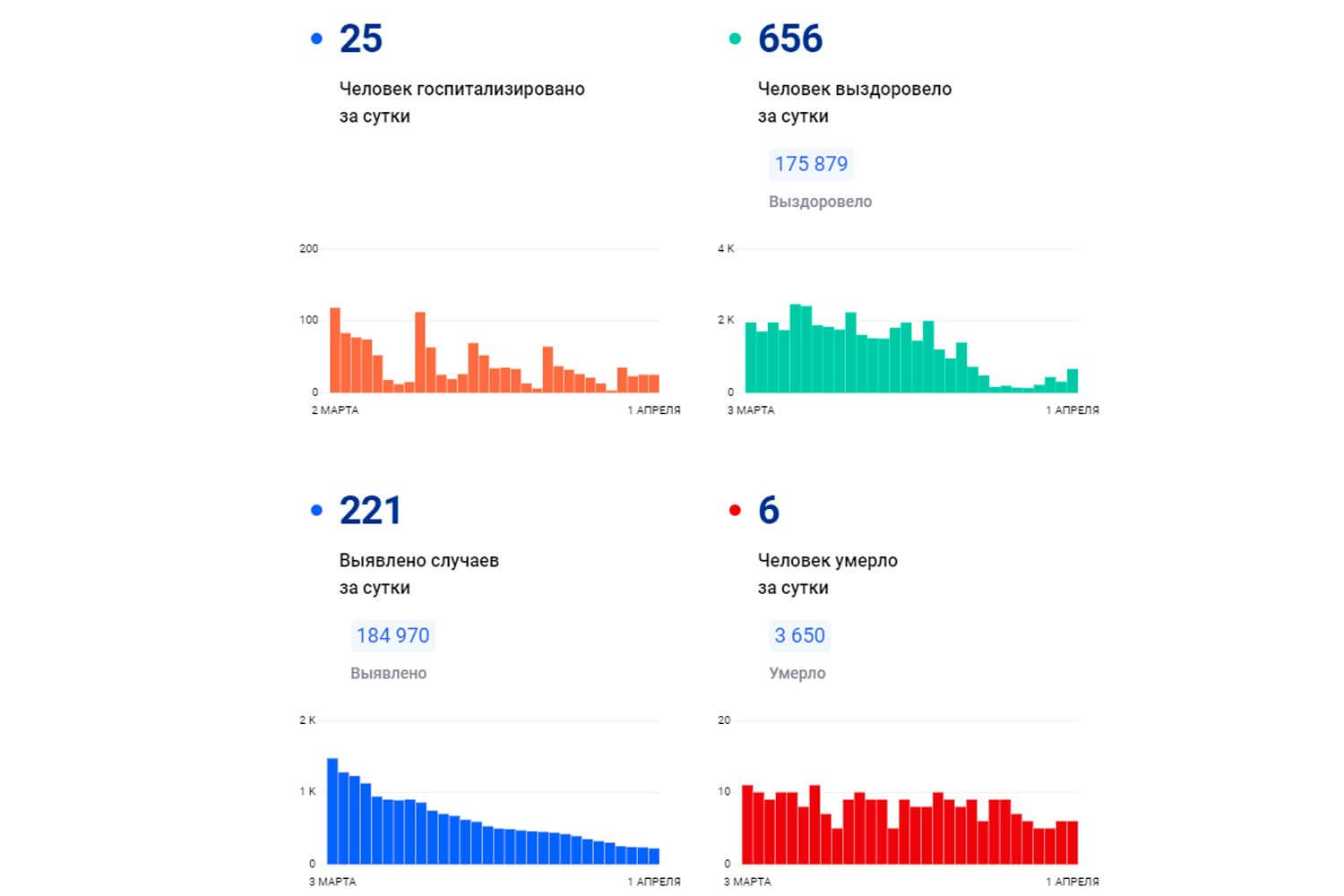Image resolution: width=1344 pixels, height=896 pixels.
Task: Click the '3 МАРТА' label on detected cases chart
Action: click(332, 882)
